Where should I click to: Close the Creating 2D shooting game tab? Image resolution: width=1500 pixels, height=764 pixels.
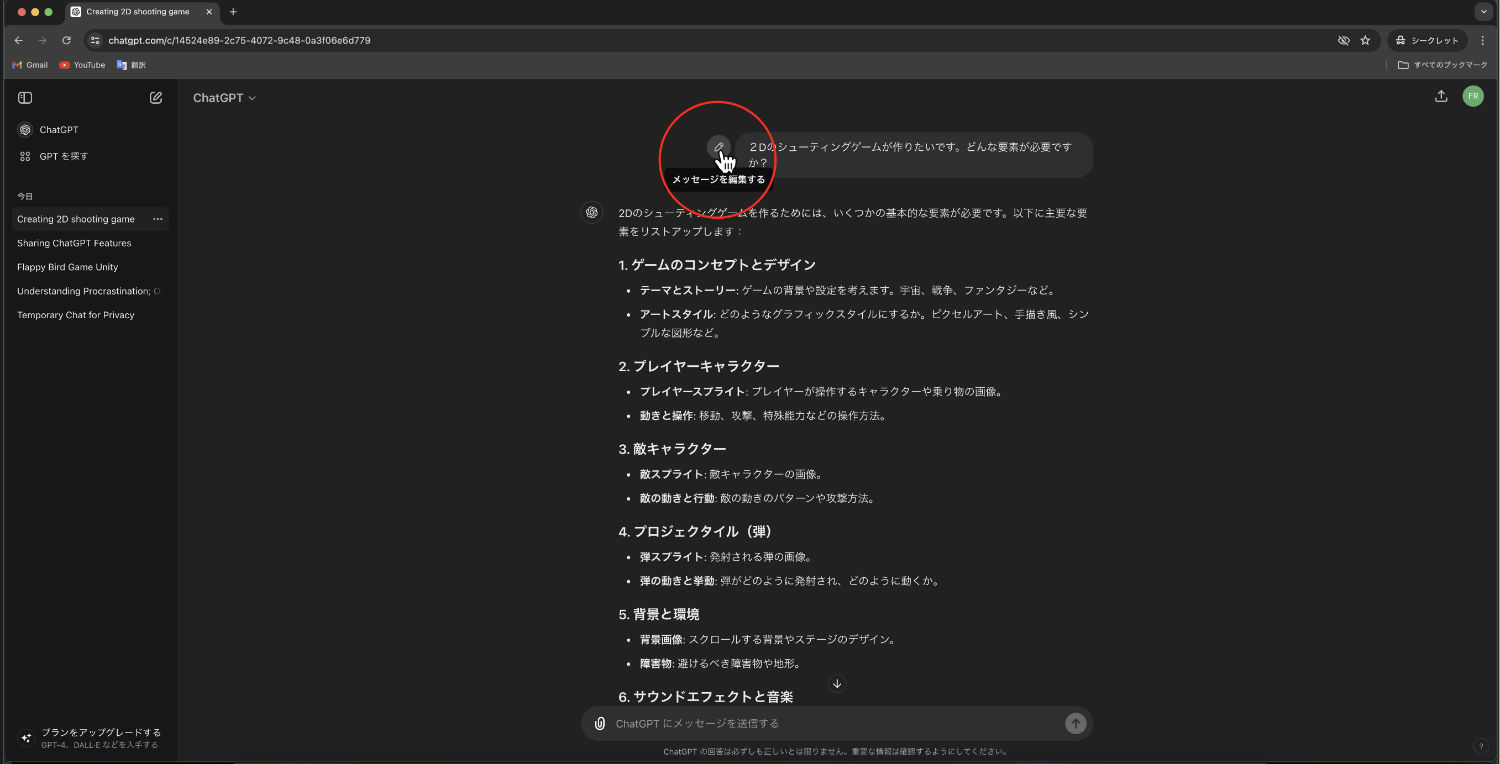pos(209,12)
